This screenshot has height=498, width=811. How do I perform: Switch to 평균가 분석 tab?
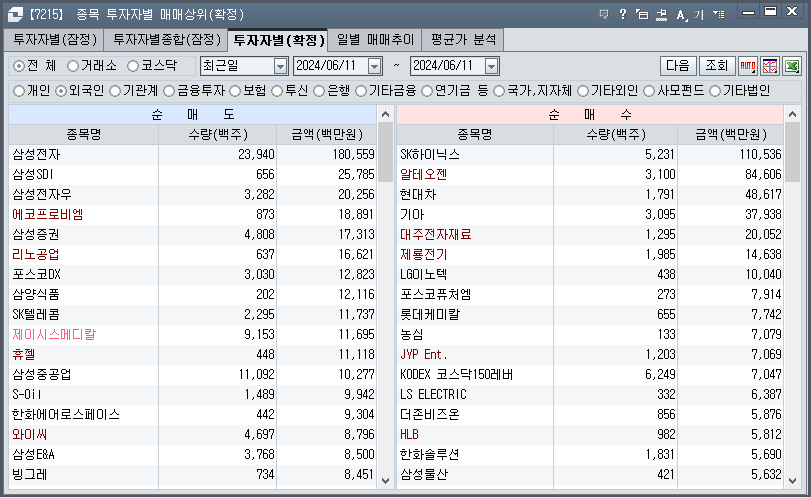point(463,39)
